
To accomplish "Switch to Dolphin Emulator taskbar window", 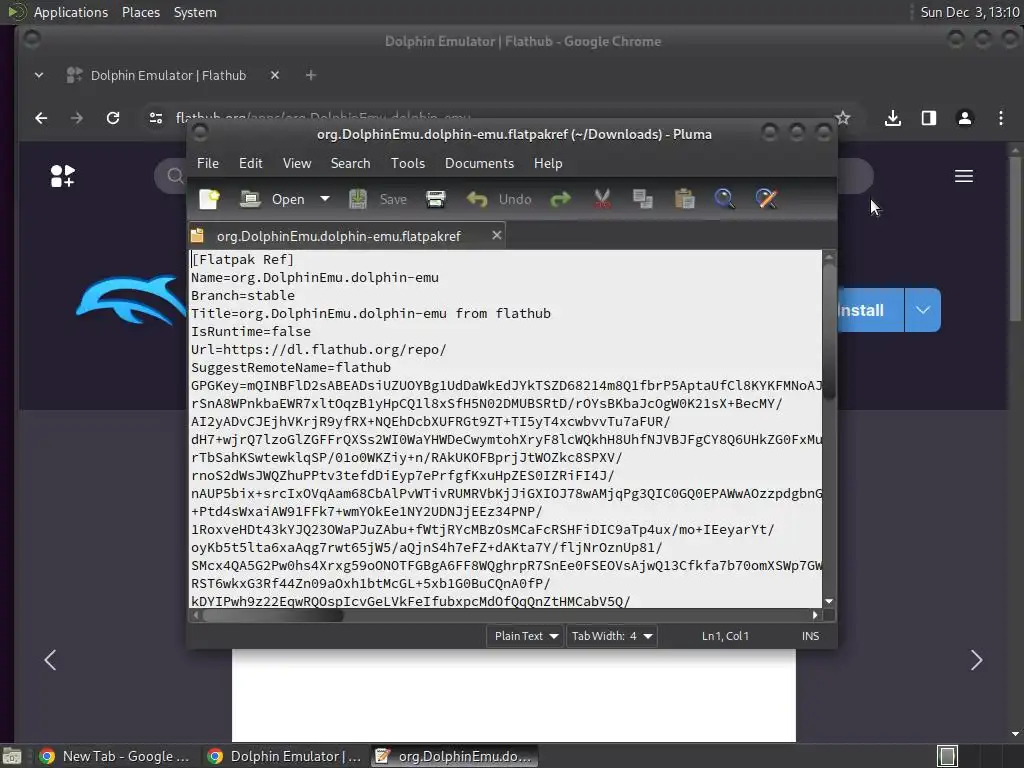I will pos(283,756).
